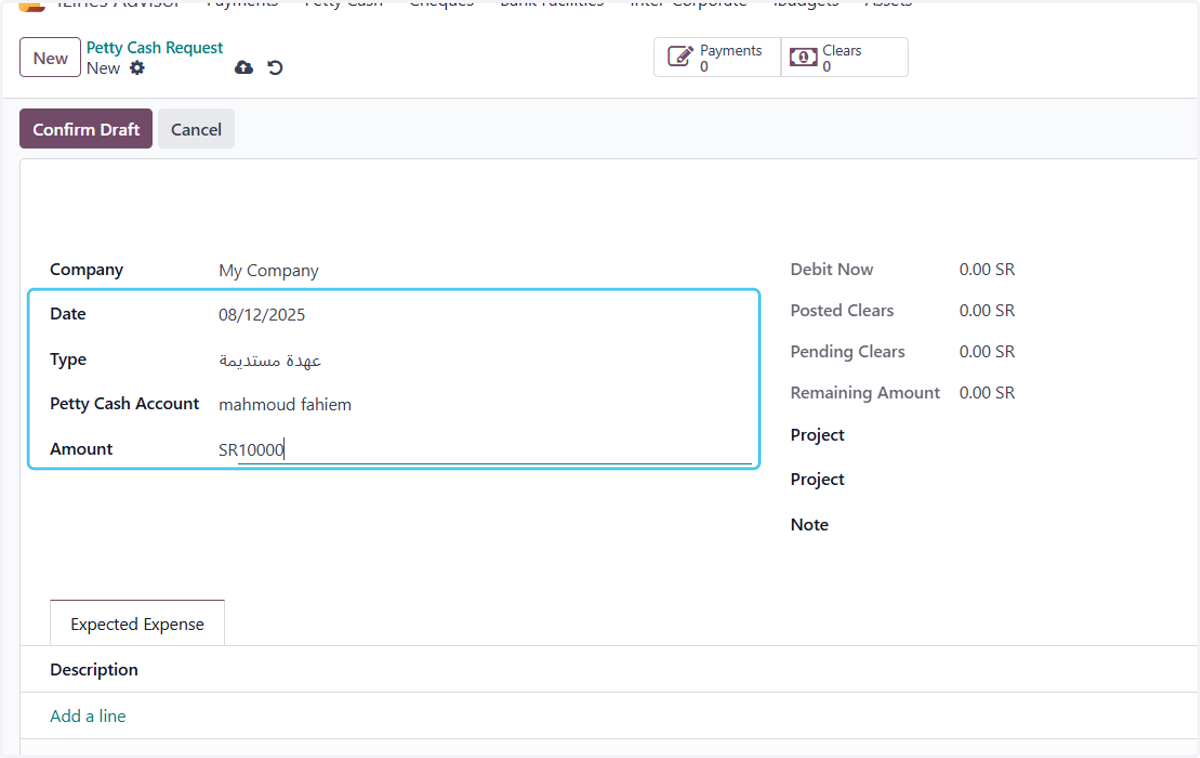
Task: Click the Debit Now value 0.00 SR
Action: pyautogui.click(x=987, y=270)
